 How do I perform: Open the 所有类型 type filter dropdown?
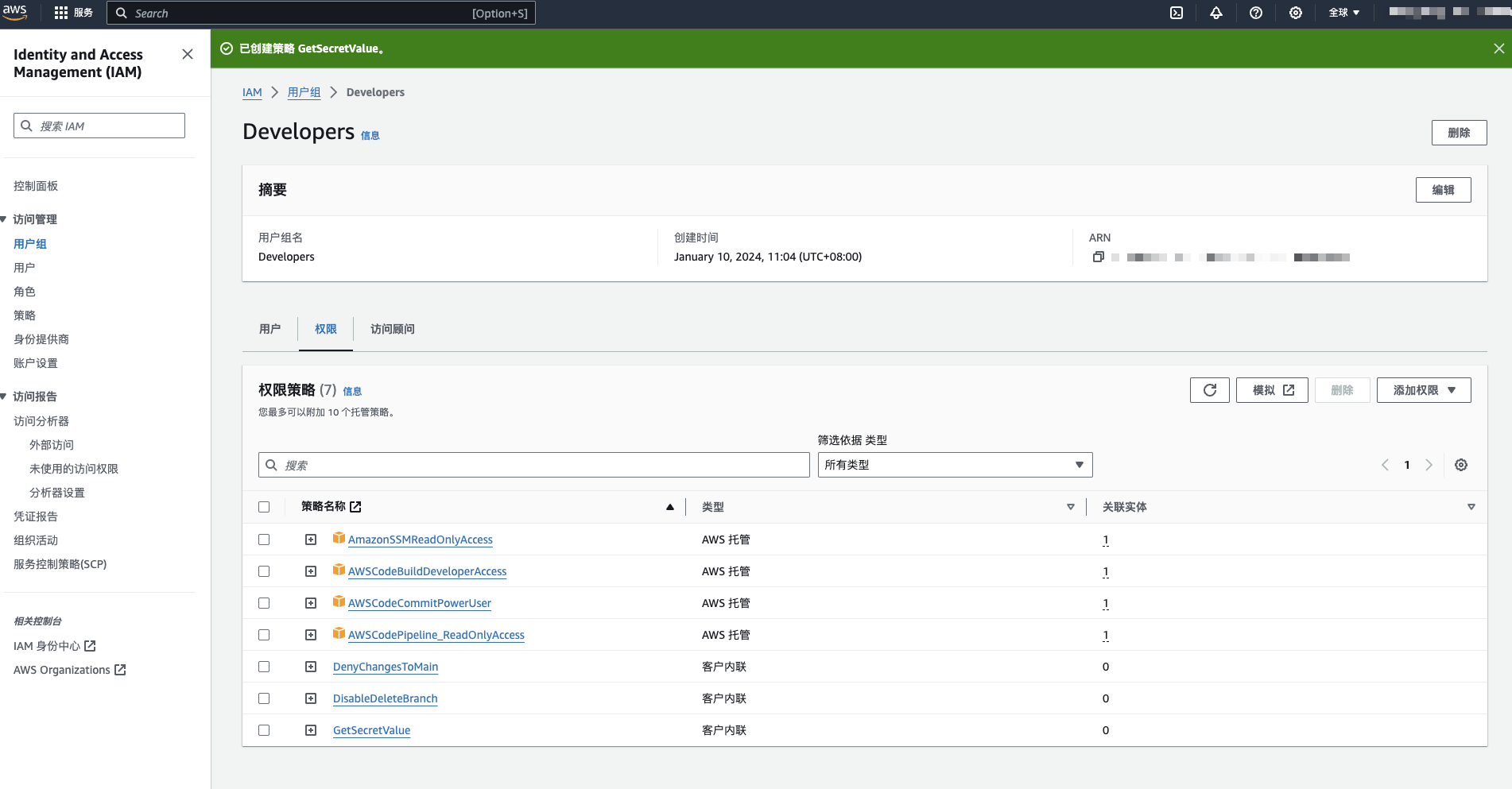(955, 465)
